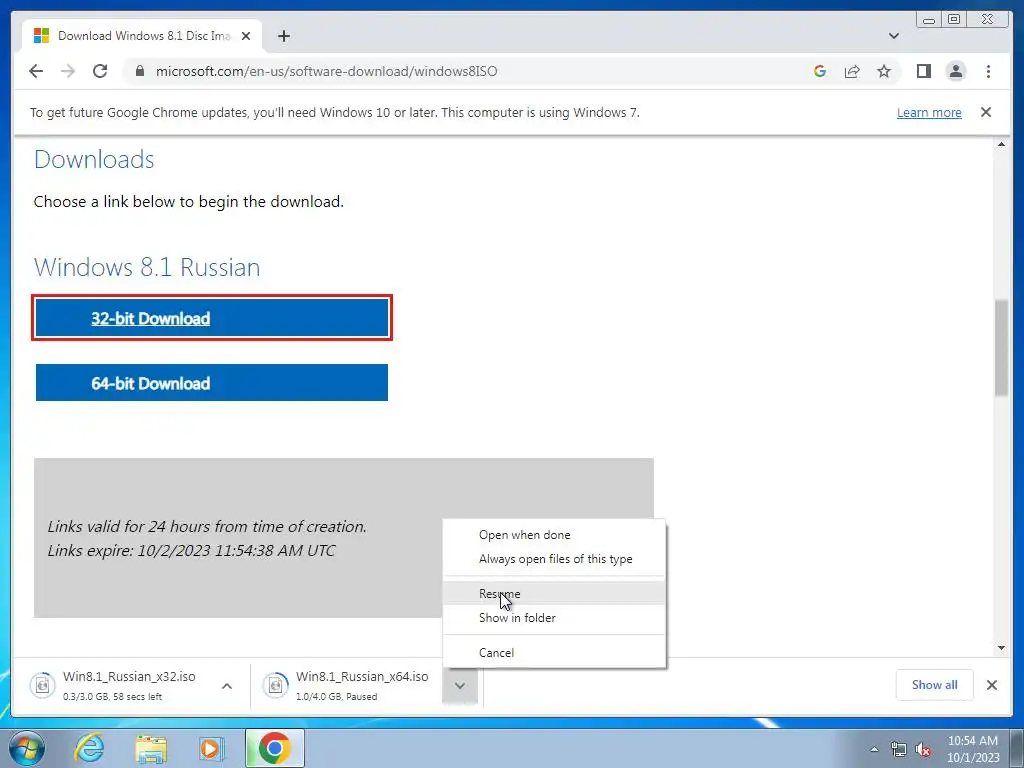Click the forward navigation arrow
This screenshot has height=768, width=1024.
pyautogui.click(x=68, y=71)
